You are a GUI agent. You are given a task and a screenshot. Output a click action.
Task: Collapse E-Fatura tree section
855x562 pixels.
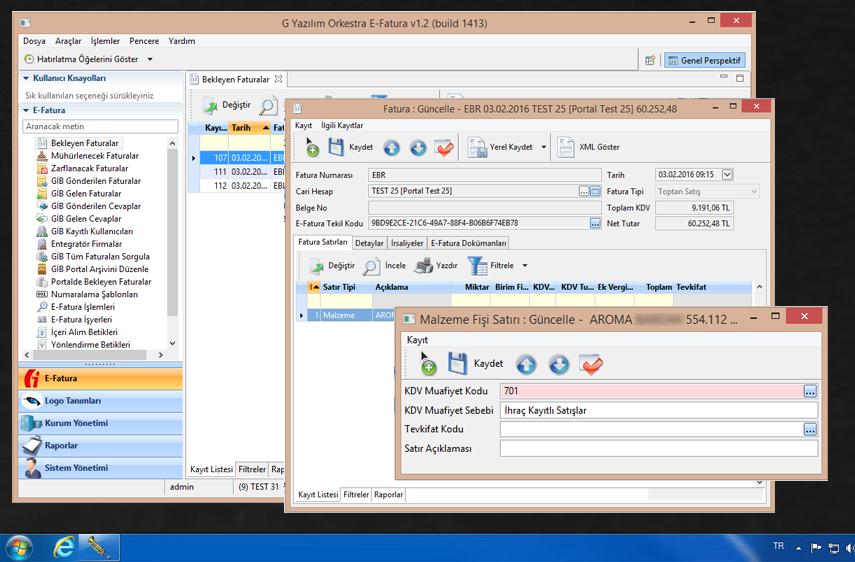click(x=26, y=110)
